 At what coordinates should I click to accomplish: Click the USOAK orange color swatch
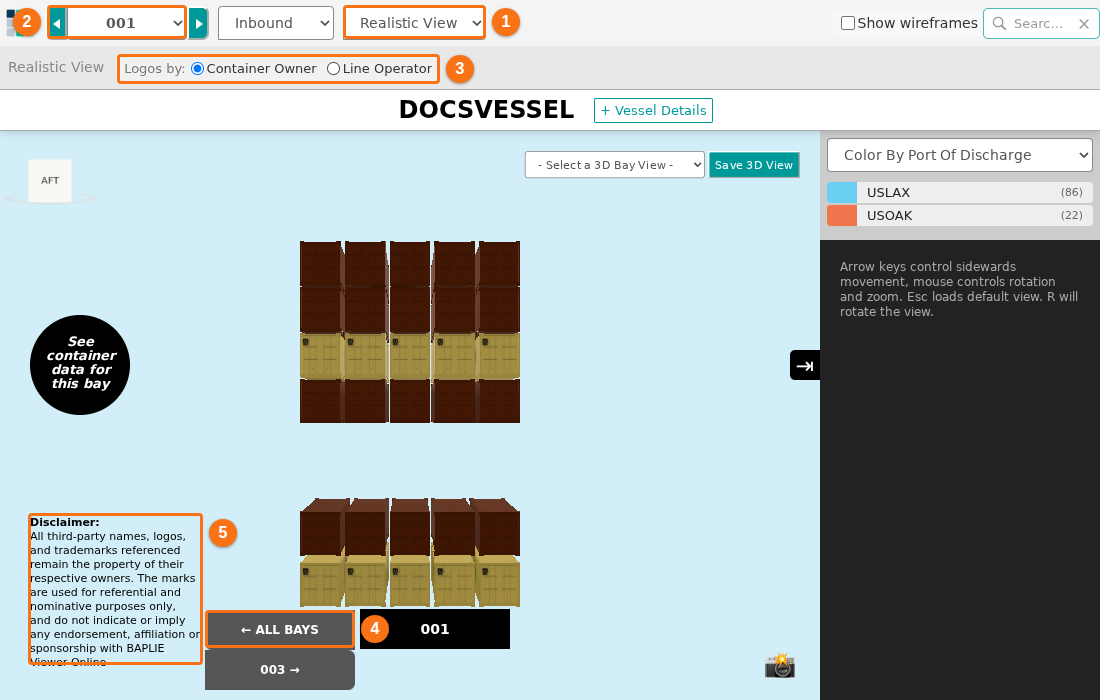coord(842,215)
